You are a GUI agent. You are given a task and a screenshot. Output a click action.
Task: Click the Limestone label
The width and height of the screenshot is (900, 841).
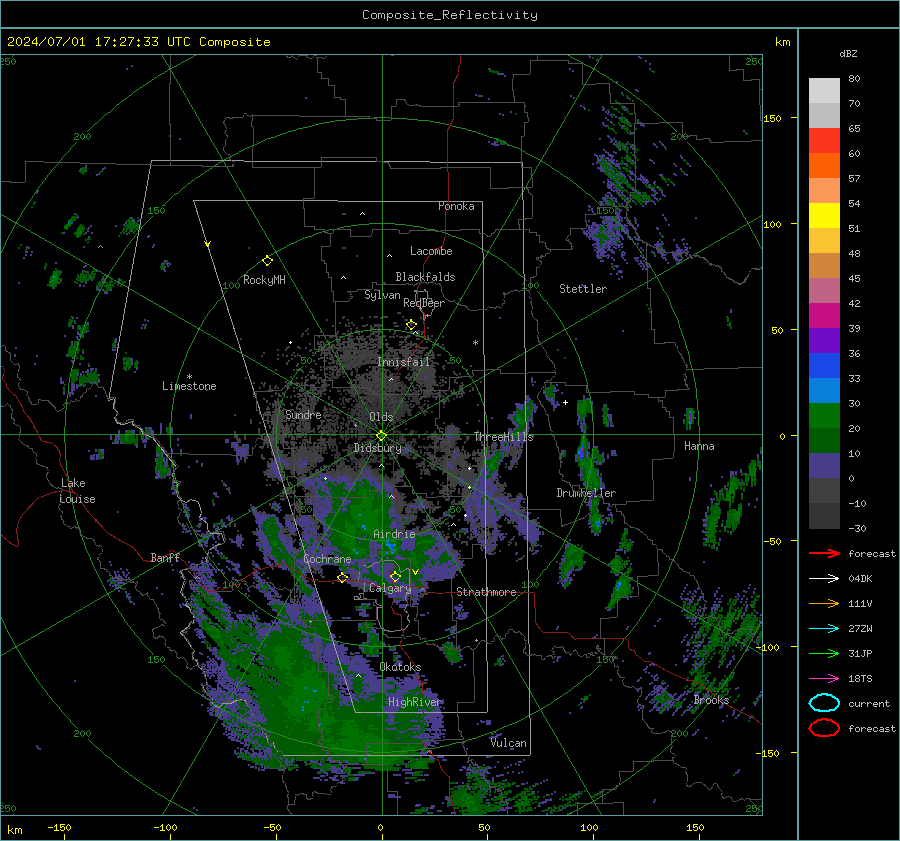click(x=189, y=386)
